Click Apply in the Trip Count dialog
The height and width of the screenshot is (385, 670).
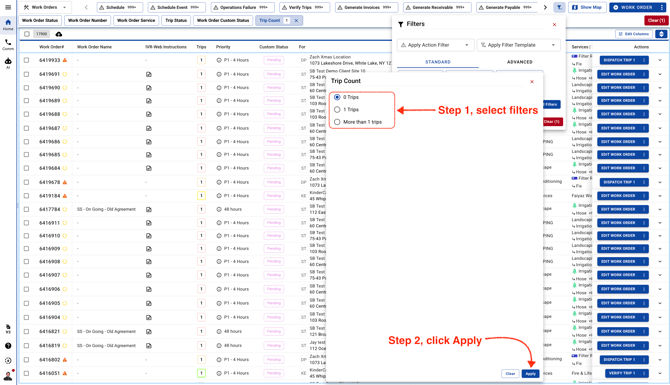point(530,373)
